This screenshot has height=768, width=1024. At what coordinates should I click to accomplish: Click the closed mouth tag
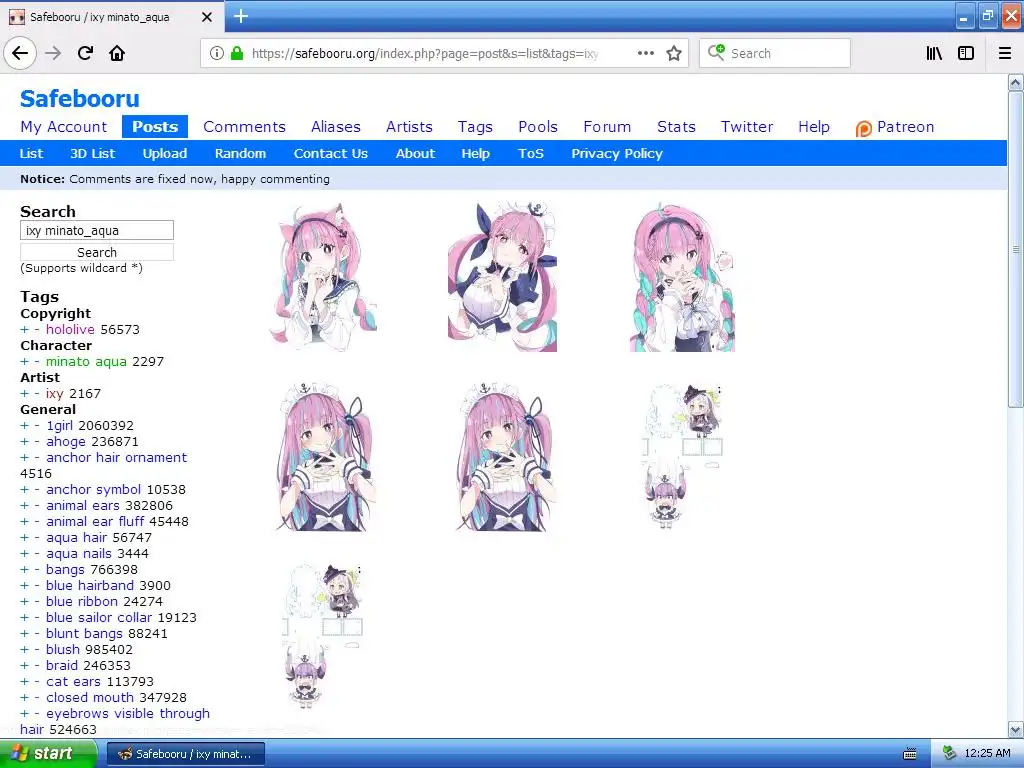point(89,697)
